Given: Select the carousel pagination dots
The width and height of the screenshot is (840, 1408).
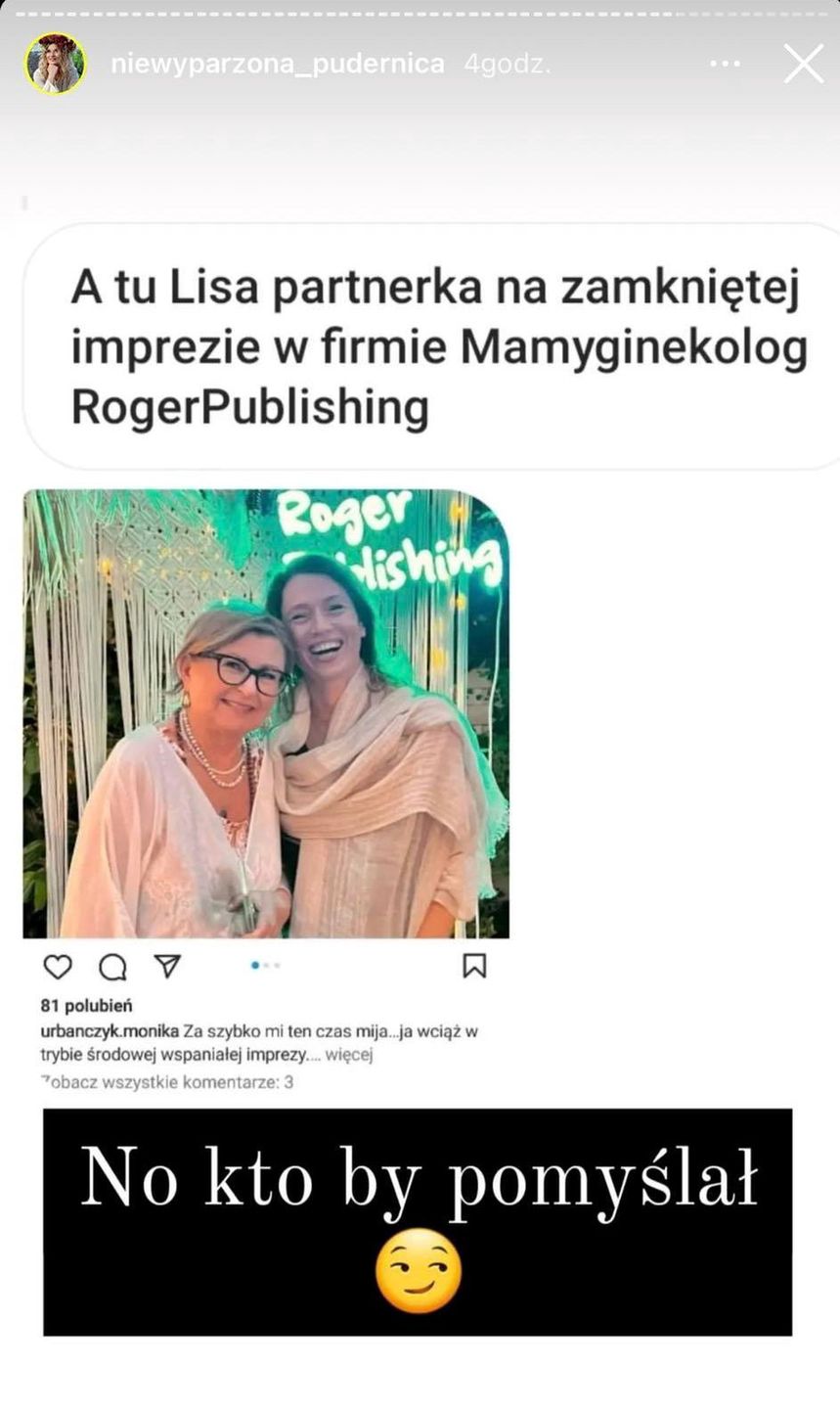Looking at the screenshot, I should coord(266,966).
